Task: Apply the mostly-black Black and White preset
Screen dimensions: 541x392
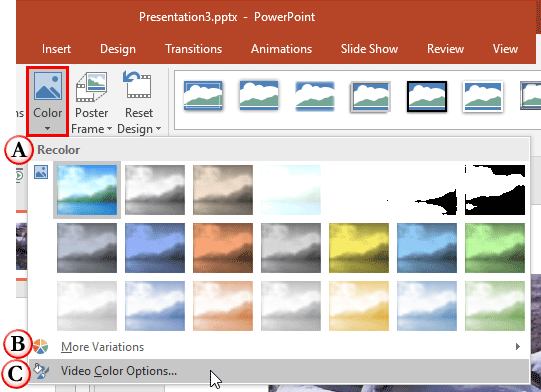Action: coord(495,190)
